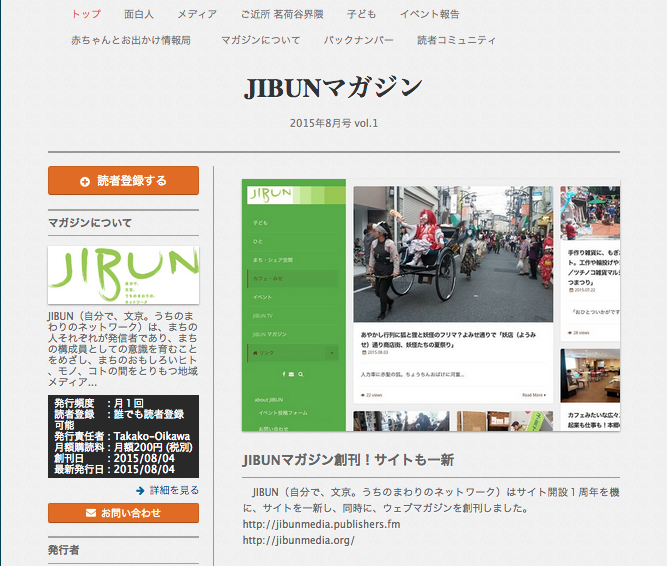667x566 pixels.
Task: Open the バックナンバー archive
Action: click(x=359, y=40)
